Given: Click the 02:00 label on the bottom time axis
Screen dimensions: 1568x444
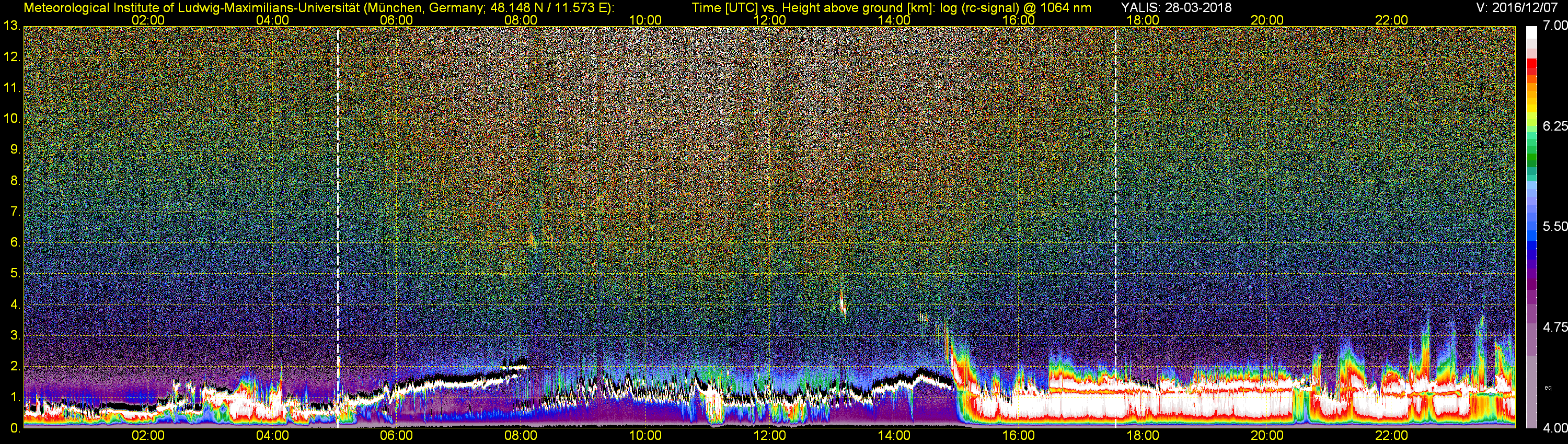Looking at the screenshot, I should pyautogui.click(x=148, y=436).
